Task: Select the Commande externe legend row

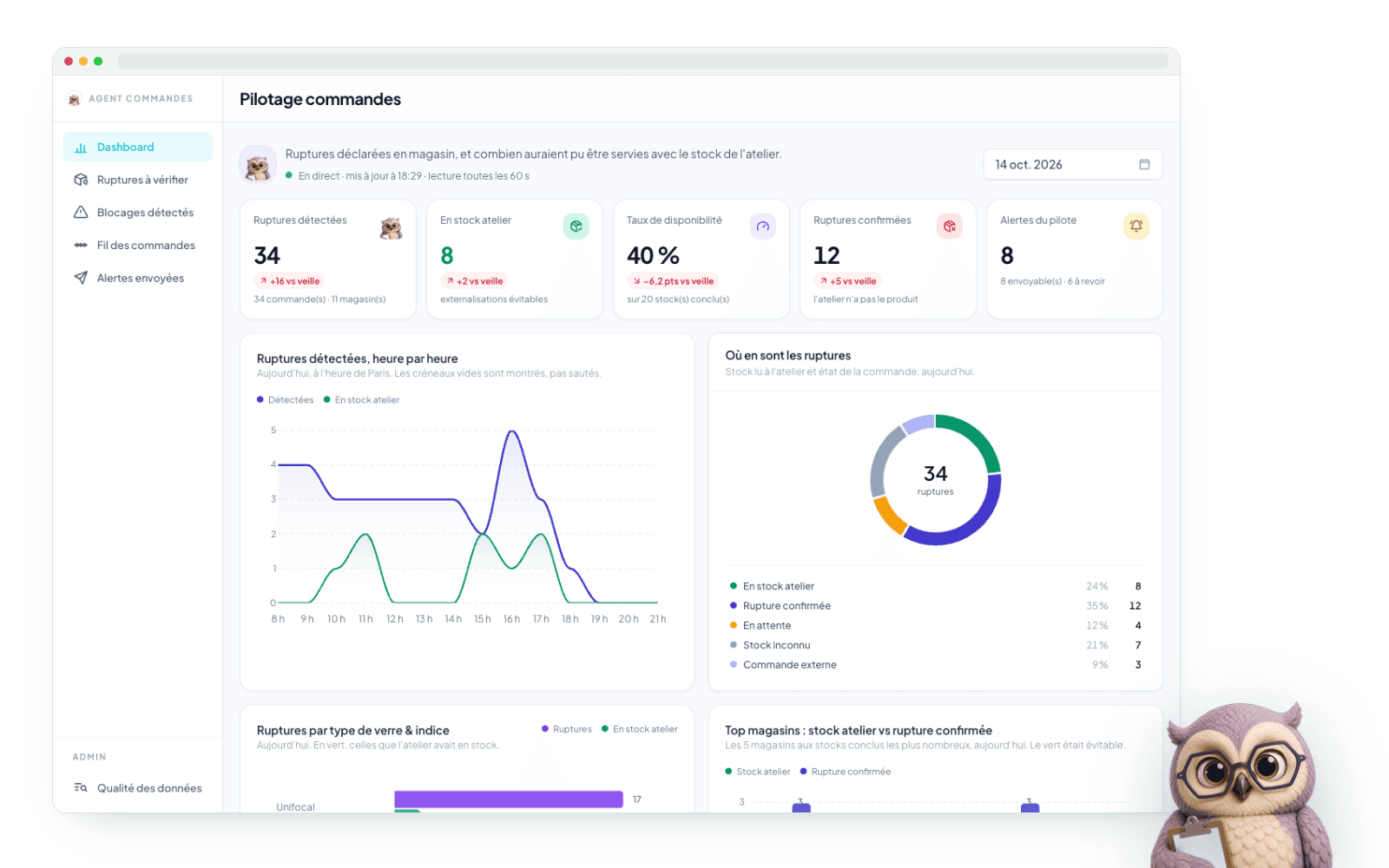Action: coord(936,665)
